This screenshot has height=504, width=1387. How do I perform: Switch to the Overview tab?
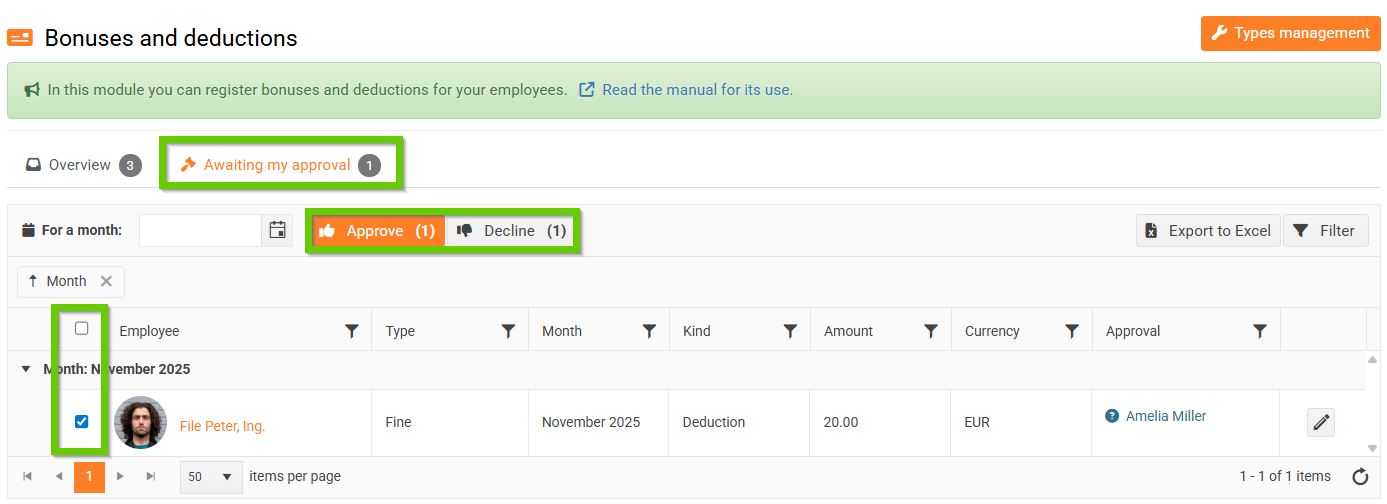(x=82, y=165)
